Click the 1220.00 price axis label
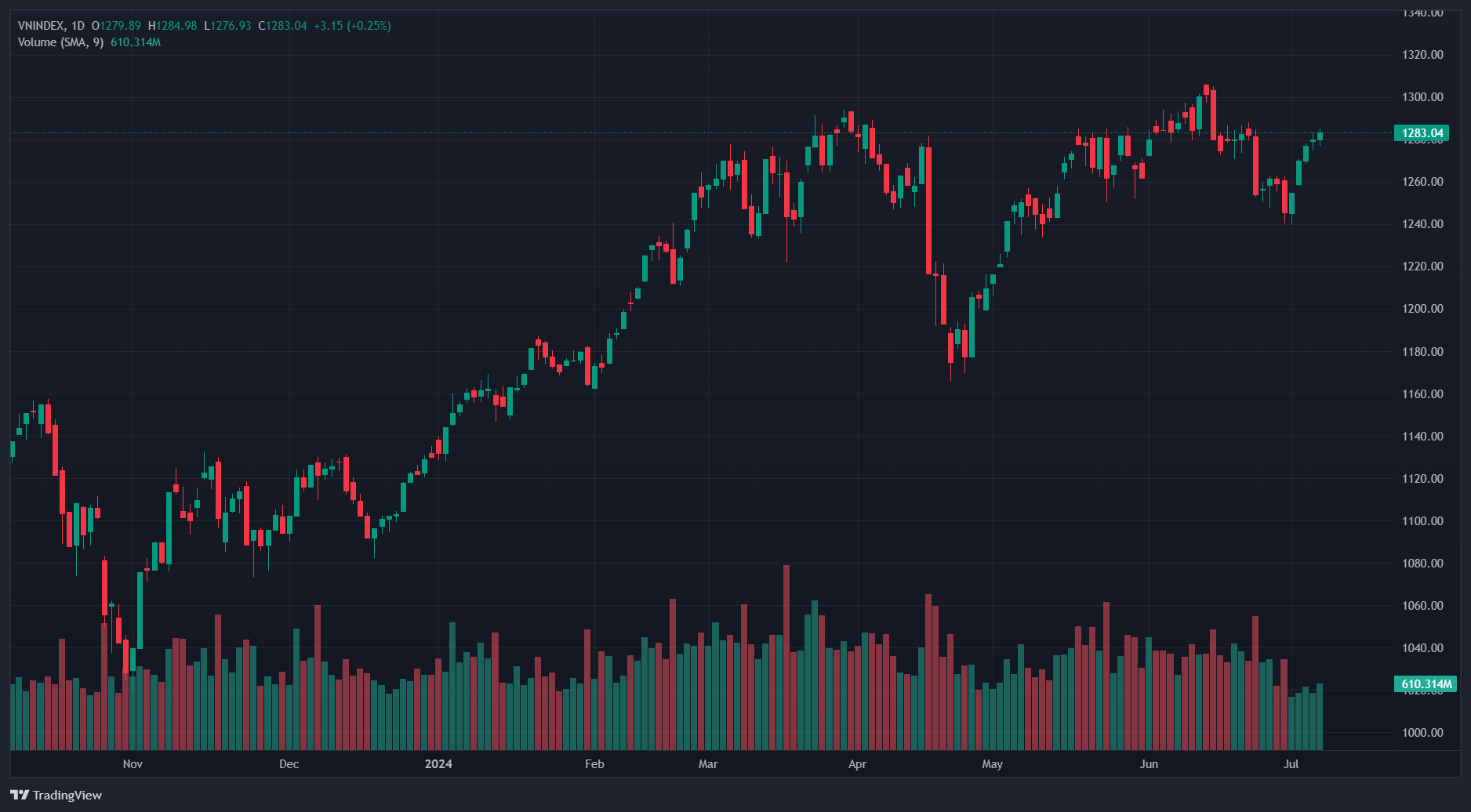 point(1422,266)
